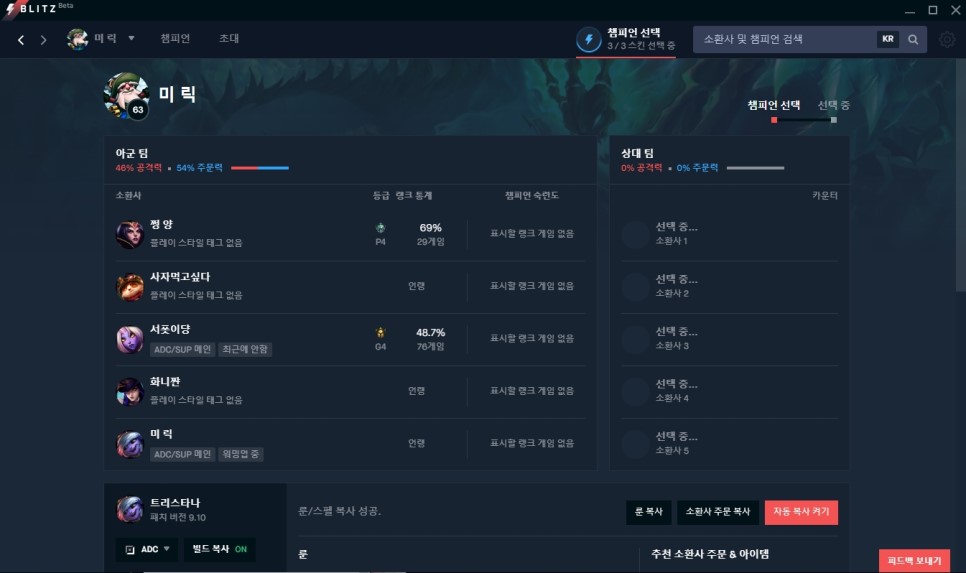Click the 추천 소환사 주문 & 아이템 heading
The height and width of the screenshot is (573, 966).
pyautogui.click(x=710, y=554)
